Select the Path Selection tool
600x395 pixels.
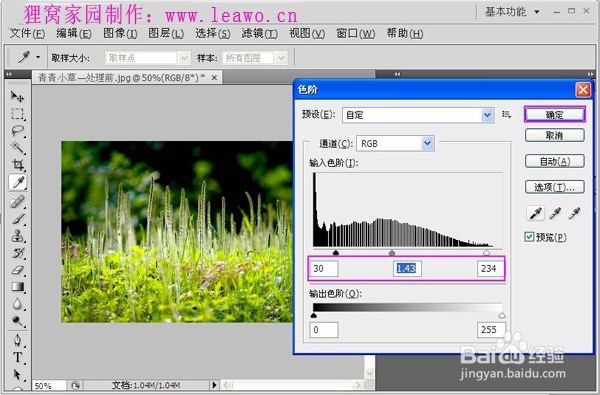[18, 374]
